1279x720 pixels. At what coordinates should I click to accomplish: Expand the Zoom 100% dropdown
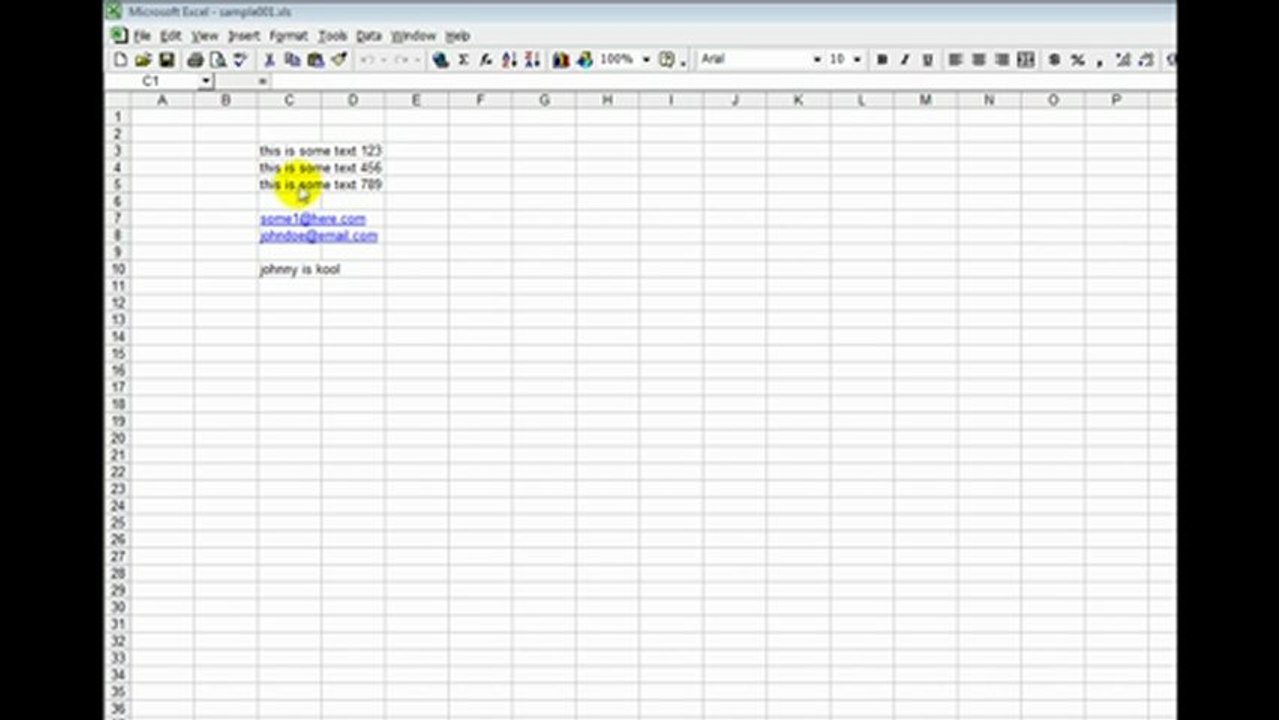pyautogui.click(x=646, y=60)
